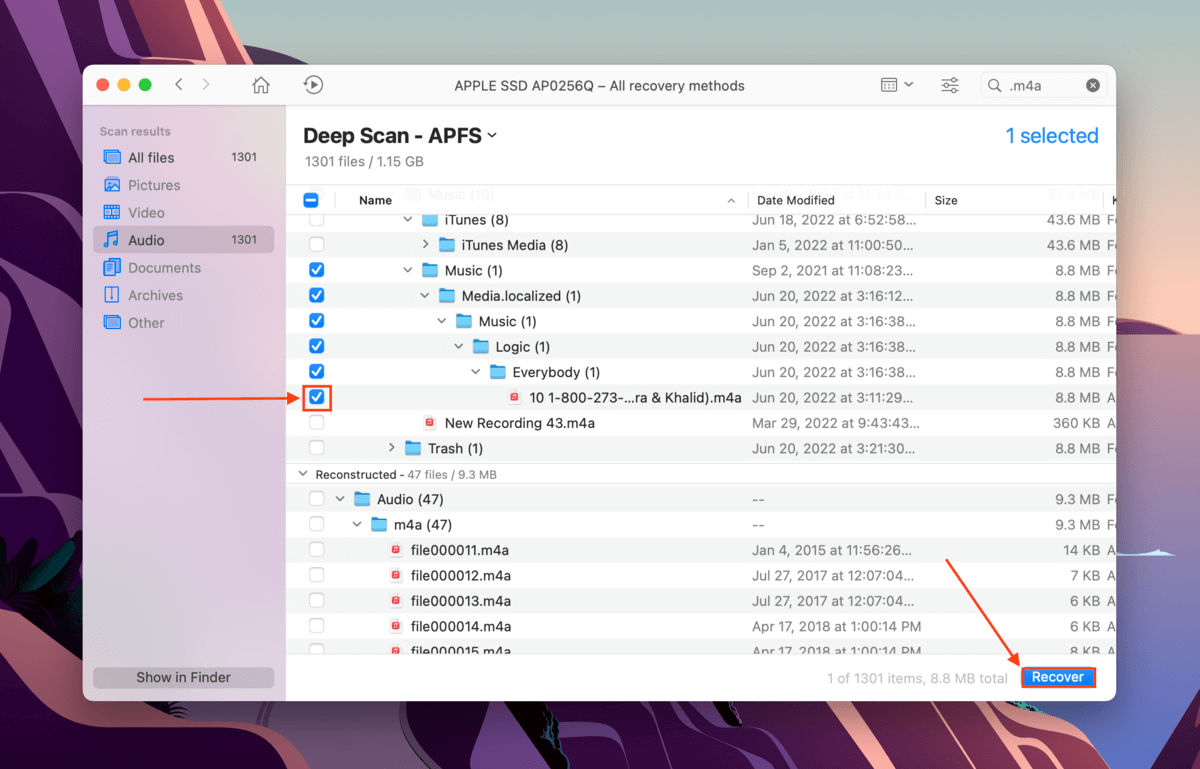Uncheck the Logic (1) folder checkbox
The width and height of the screenshot is (1200, 769).
tap(316, 347)
